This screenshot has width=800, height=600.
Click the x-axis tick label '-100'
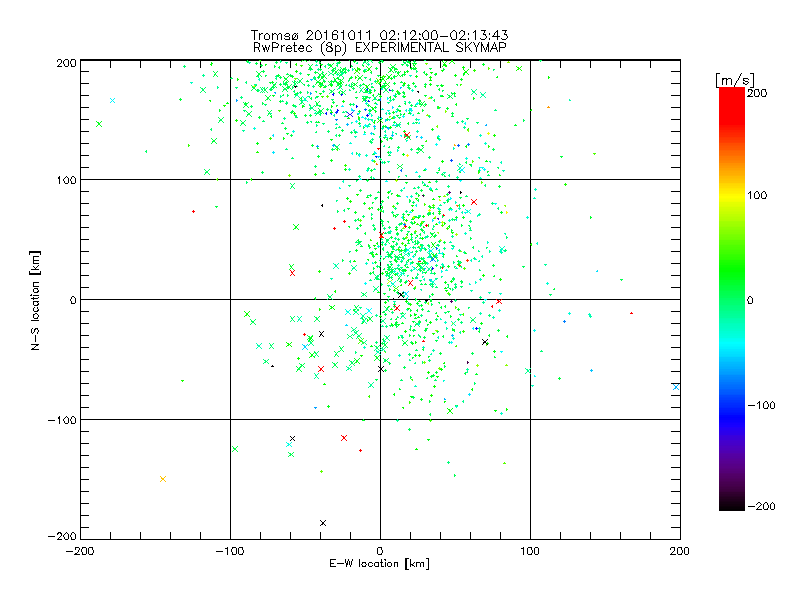click(x=230, y=551)
